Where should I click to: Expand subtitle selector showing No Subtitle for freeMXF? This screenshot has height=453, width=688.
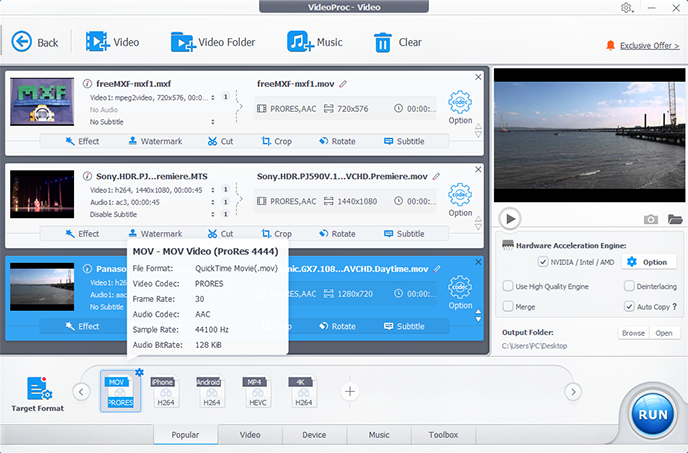(x=213, y=122)
